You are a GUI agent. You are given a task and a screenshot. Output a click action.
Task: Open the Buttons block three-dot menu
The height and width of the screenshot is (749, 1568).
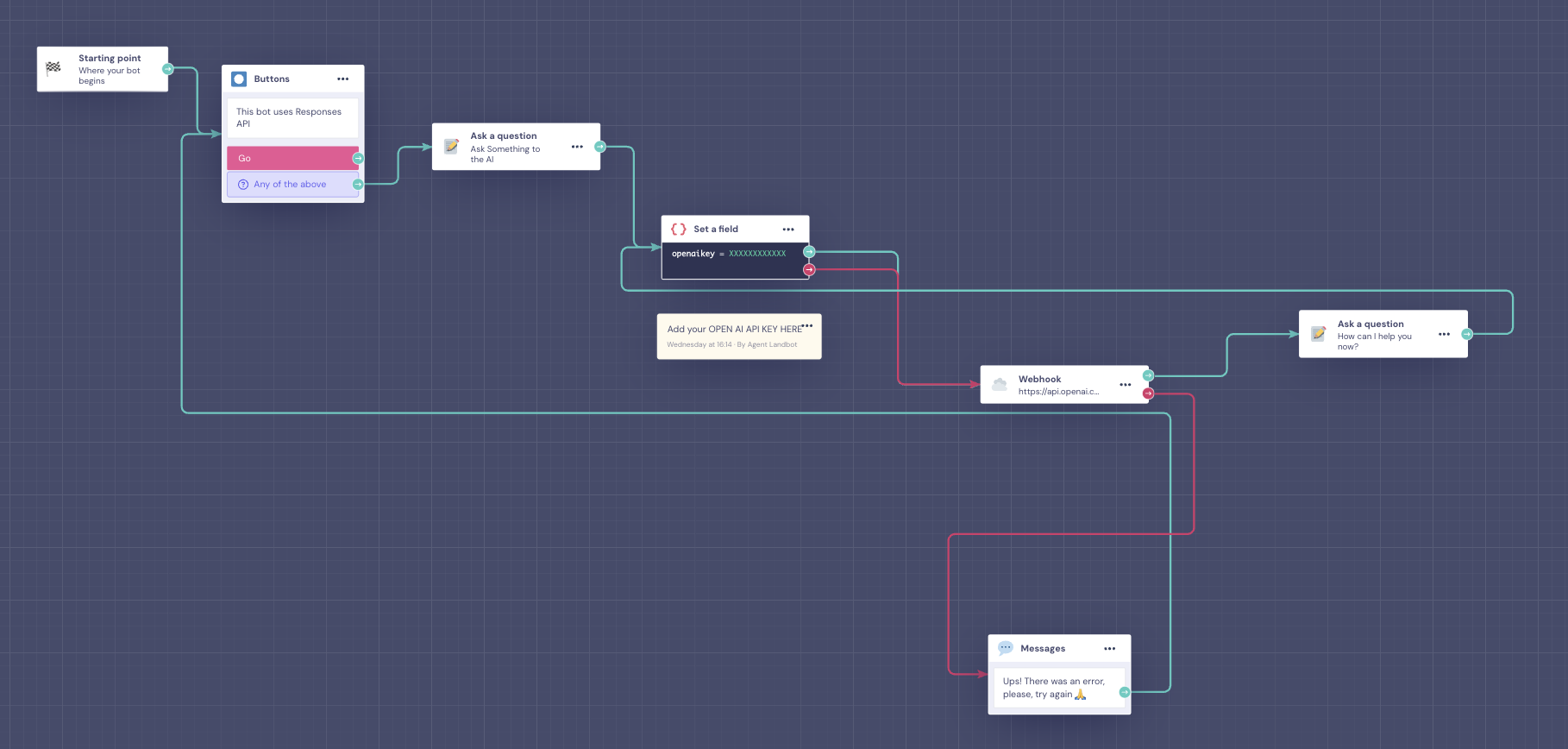point(343,79)
